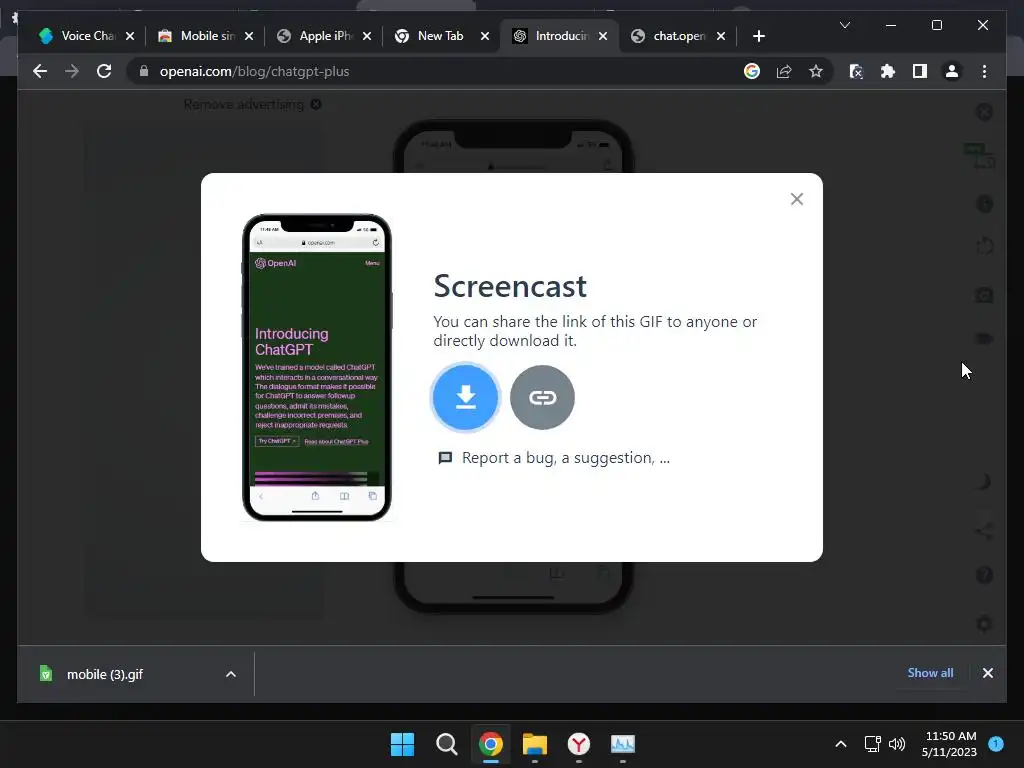Copy the share link using the gray chain button
Viewport: 1024px width, 768px height.
[x=542, y=397]
